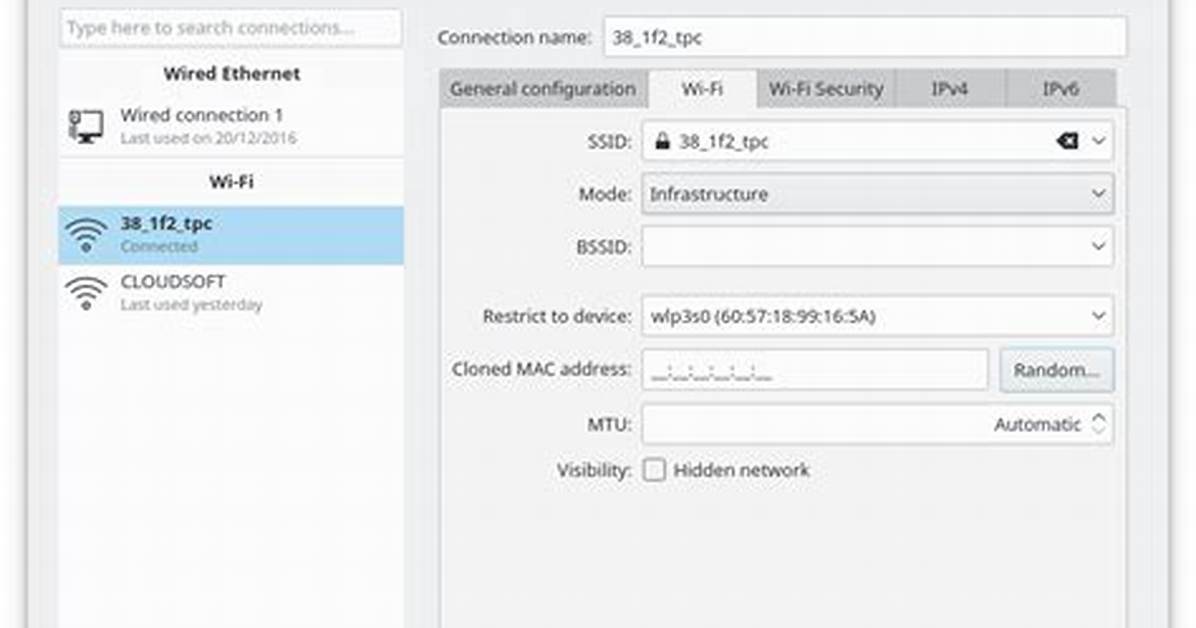Click the wired Ethernet computer icon
The image size is (1196, 628).
coord(85,126)
